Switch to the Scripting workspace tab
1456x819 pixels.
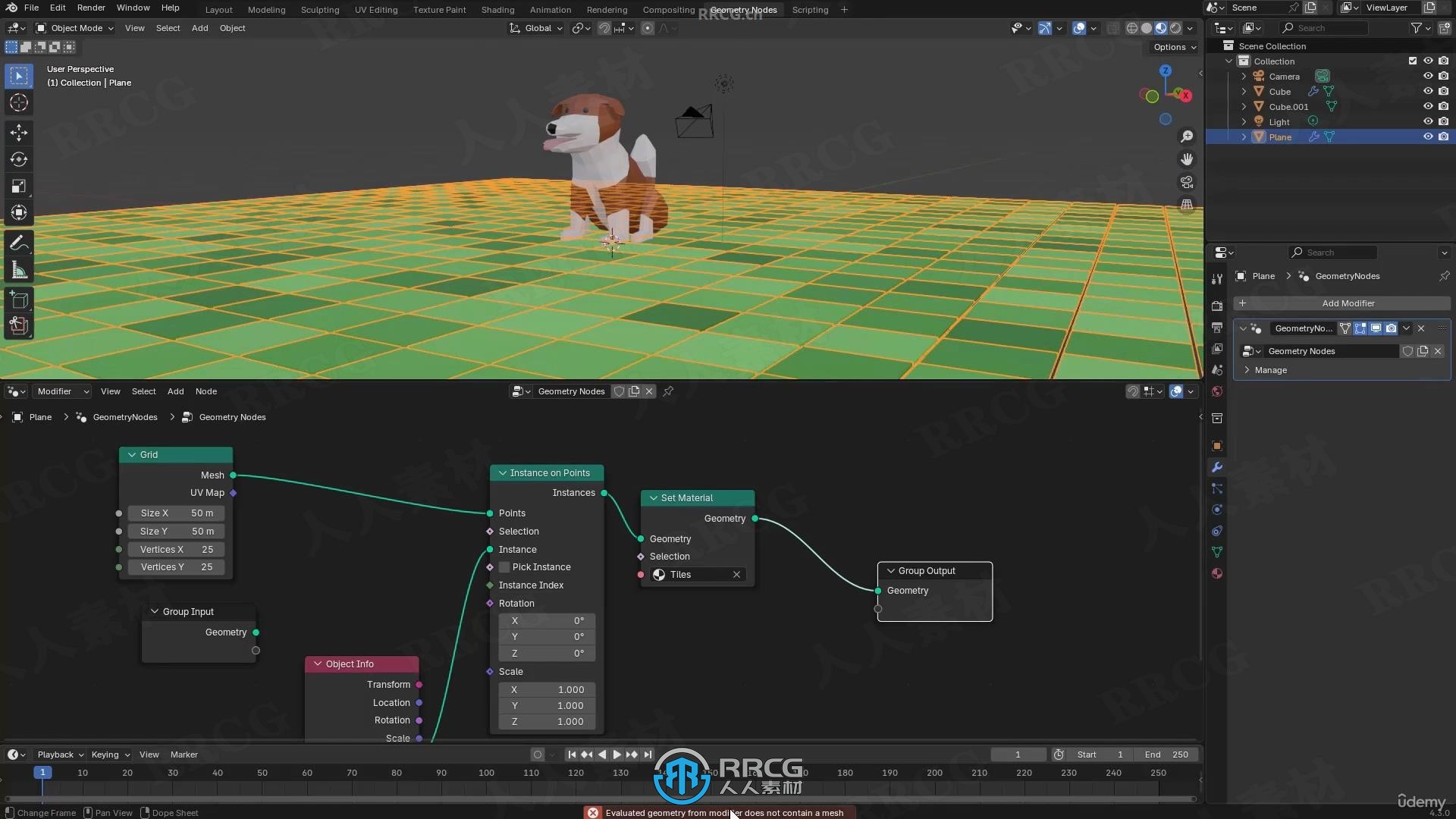pos(810,10)
